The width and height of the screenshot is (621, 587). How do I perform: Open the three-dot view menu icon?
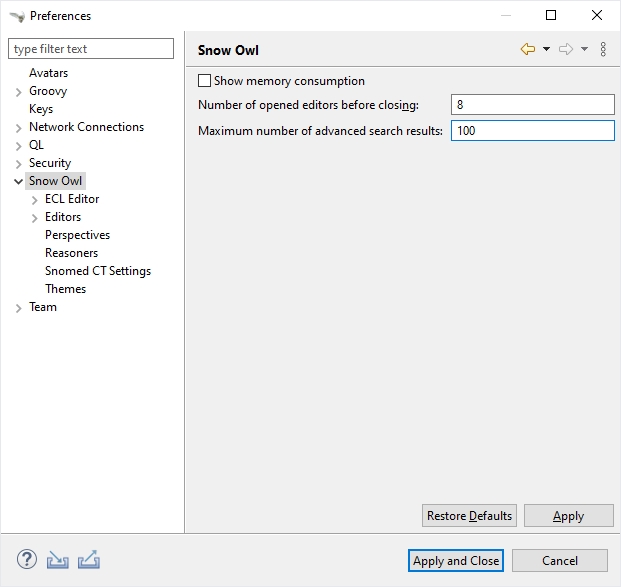tap(603, 49)
